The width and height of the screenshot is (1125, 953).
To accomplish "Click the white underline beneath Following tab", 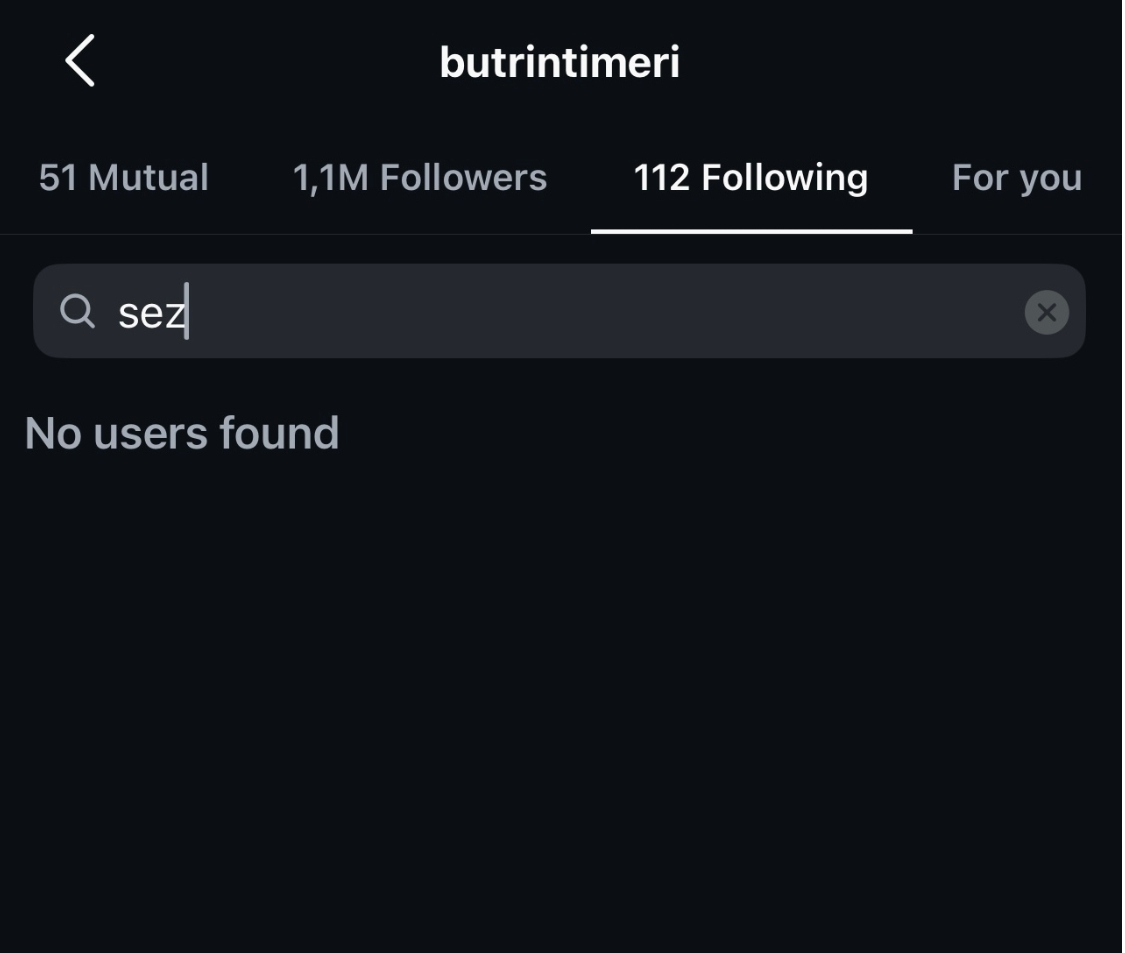I will coord(751,231).
